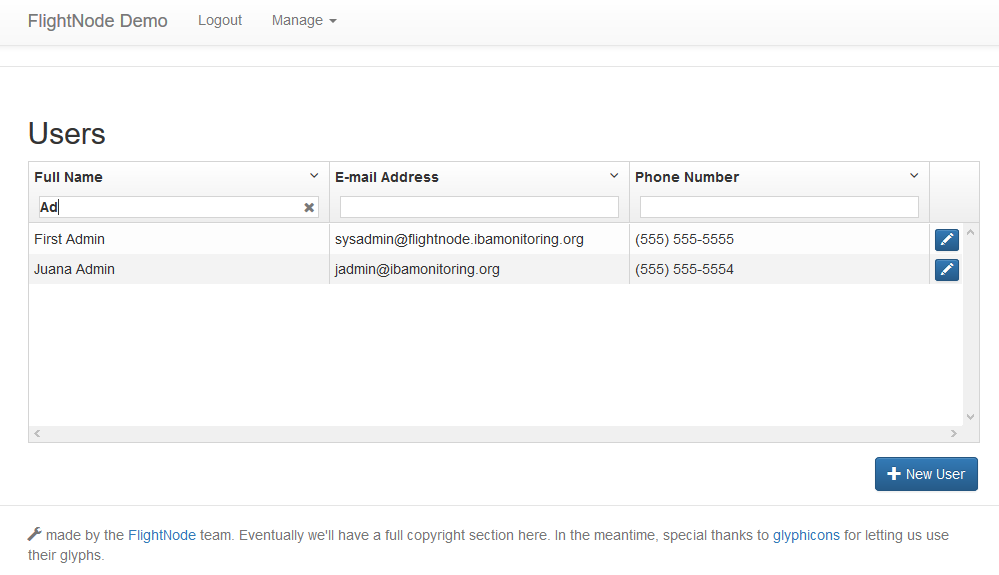Click the FlightNode Demo brand title
Screen dimensions: 999x575
[x=97, y=21]
